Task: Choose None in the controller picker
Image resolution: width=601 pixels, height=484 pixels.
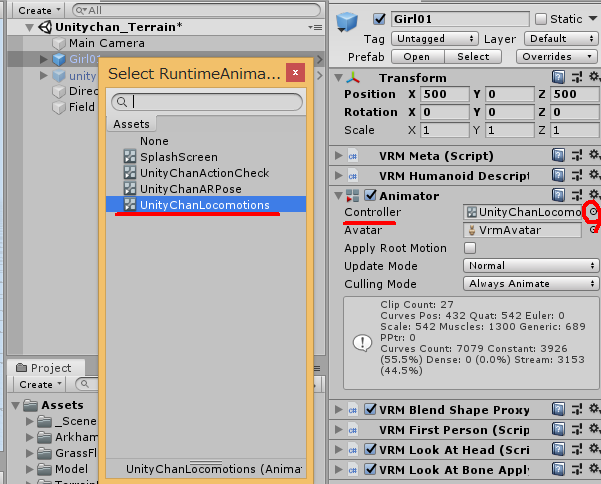Action: (206, 141)
